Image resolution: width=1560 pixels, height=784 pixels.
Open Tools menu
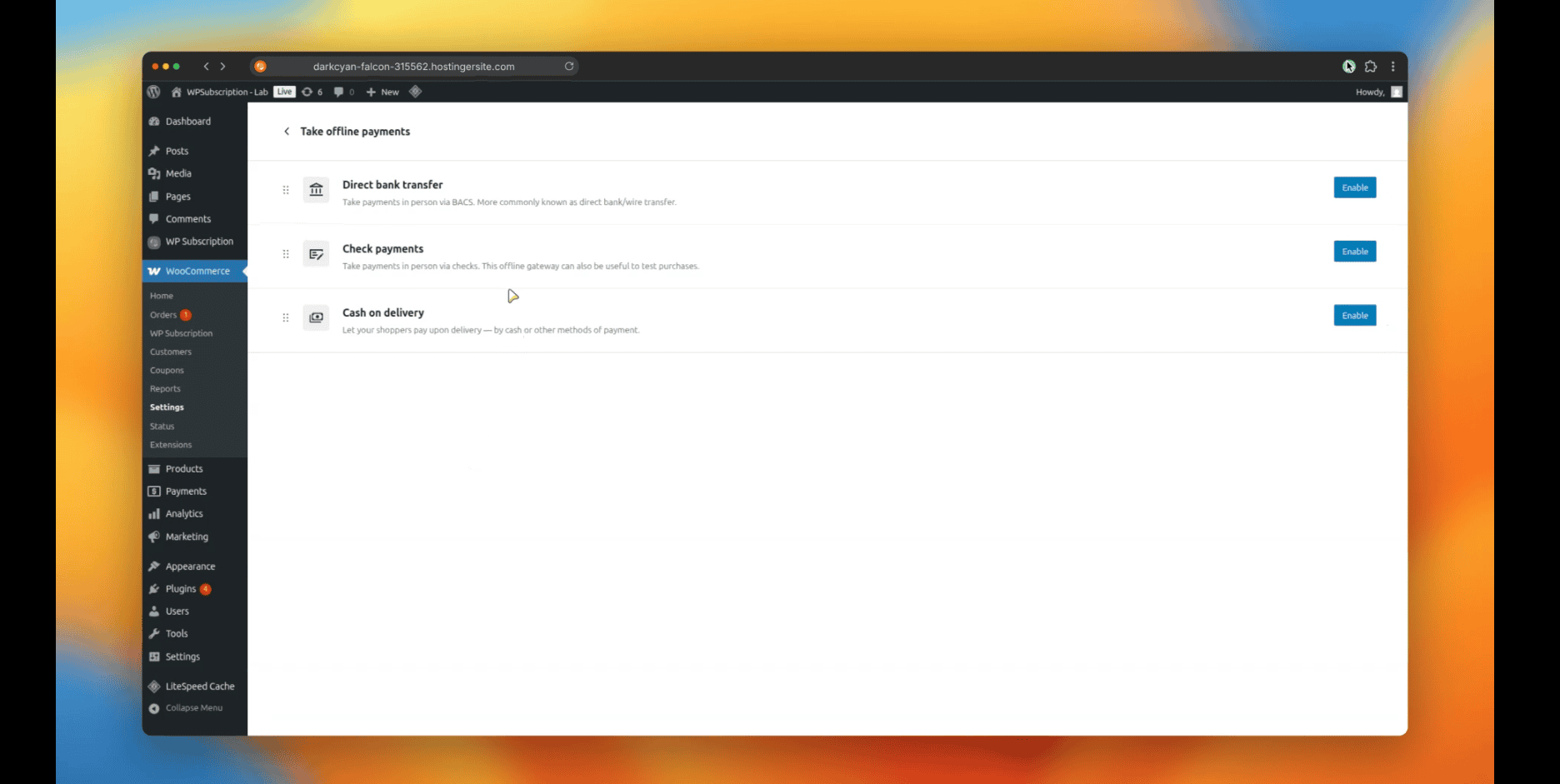[x=194, y=634]
